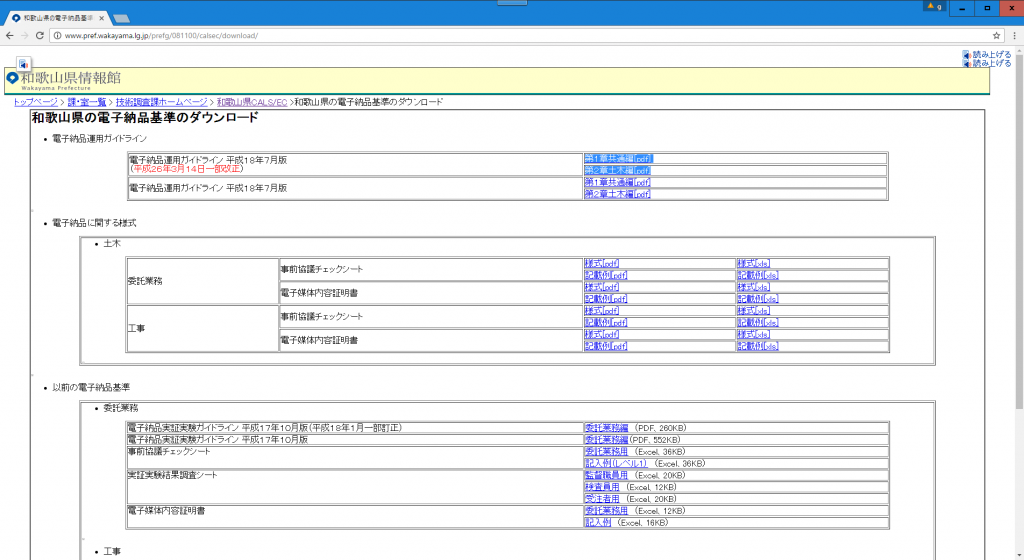
Task: Click the vertical scrollbar down arrow
Action: (1018, 554)
